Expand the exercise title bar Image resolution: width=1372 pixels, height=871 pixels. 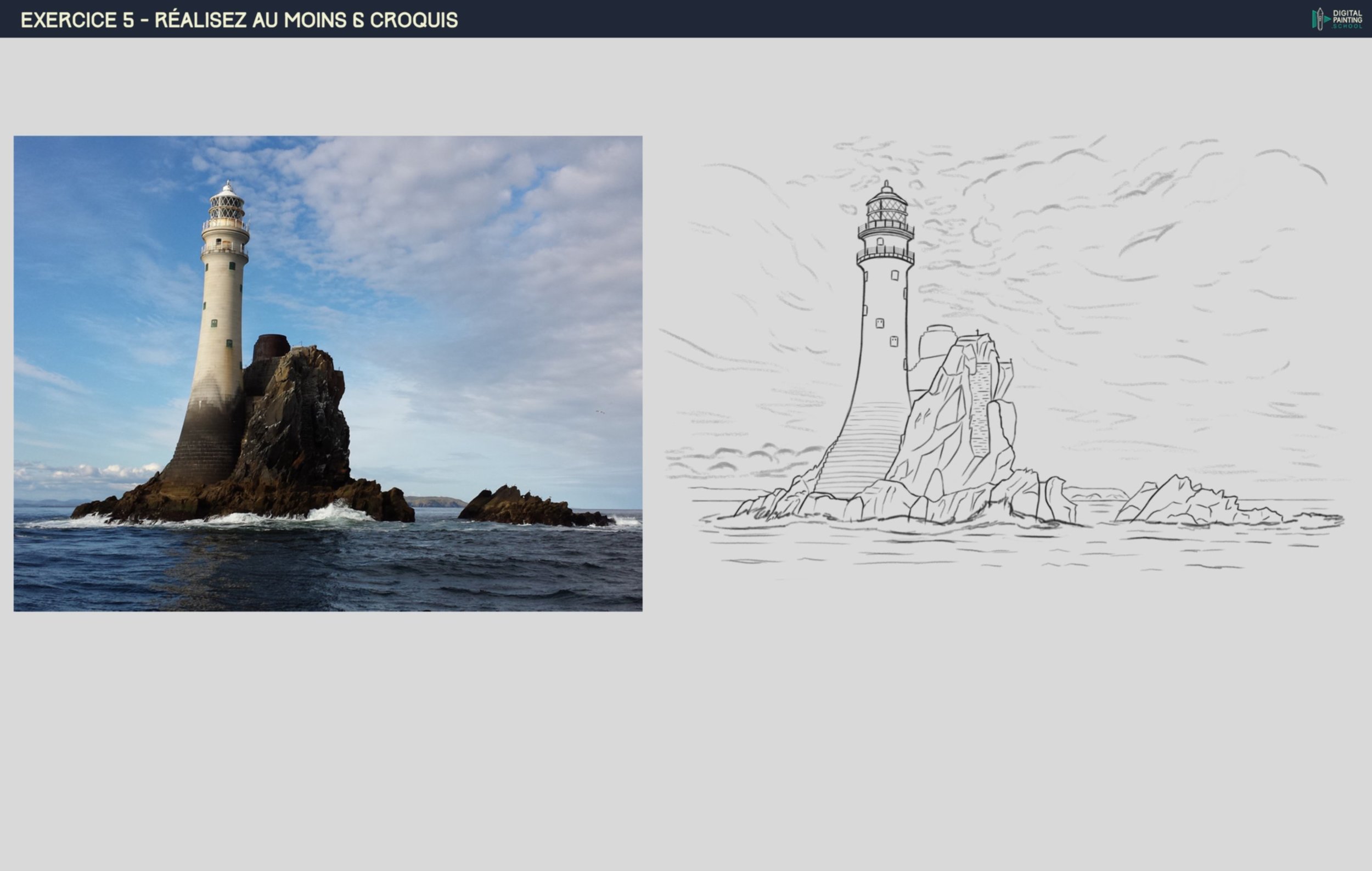click(x=239, y=19)
